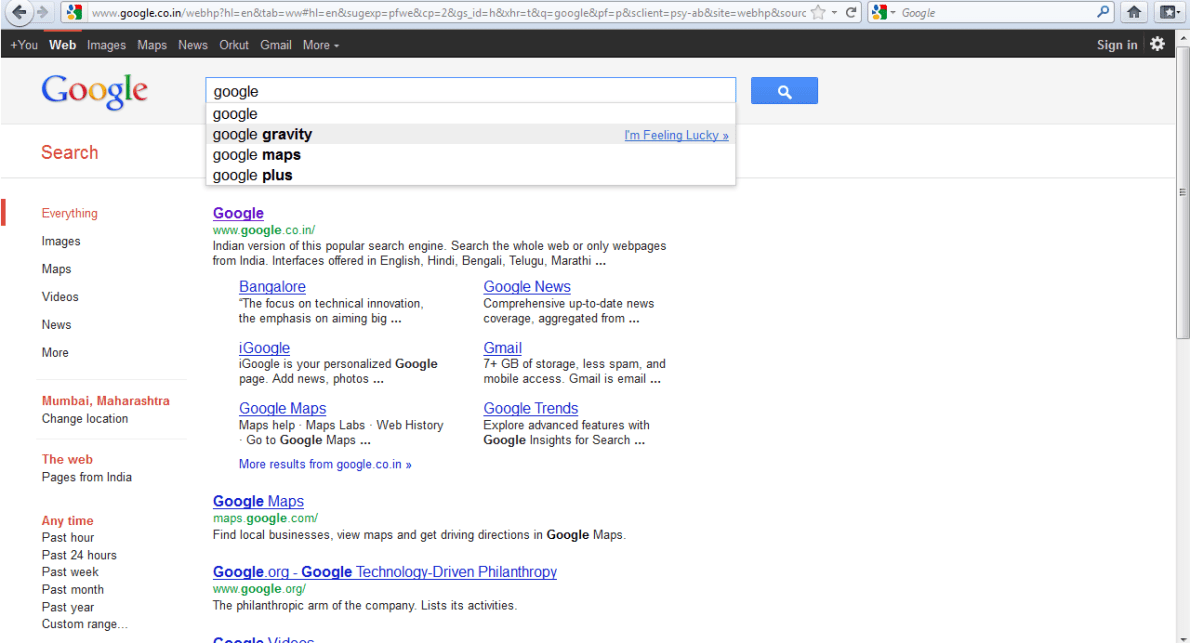Click the Google logo on the homepage
Screen dimensions: 1190x643
(x=93, y=91)
